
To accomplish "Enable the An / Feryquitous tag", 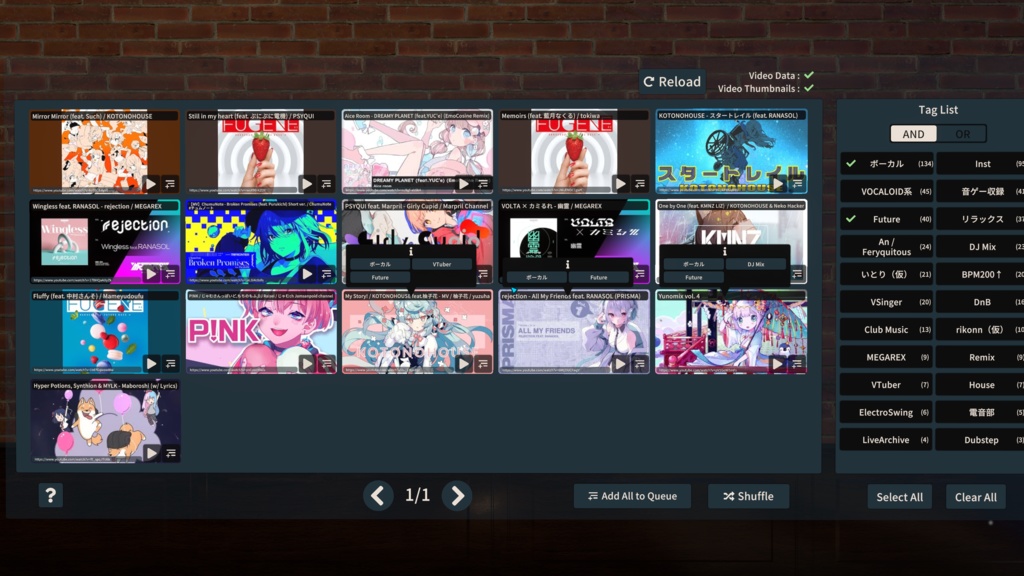I will point(886,247).
